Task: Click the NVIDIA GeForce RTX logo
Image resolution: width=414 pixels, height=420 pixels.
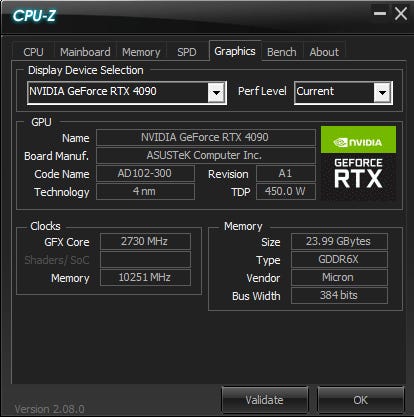Action: (358, 163)
